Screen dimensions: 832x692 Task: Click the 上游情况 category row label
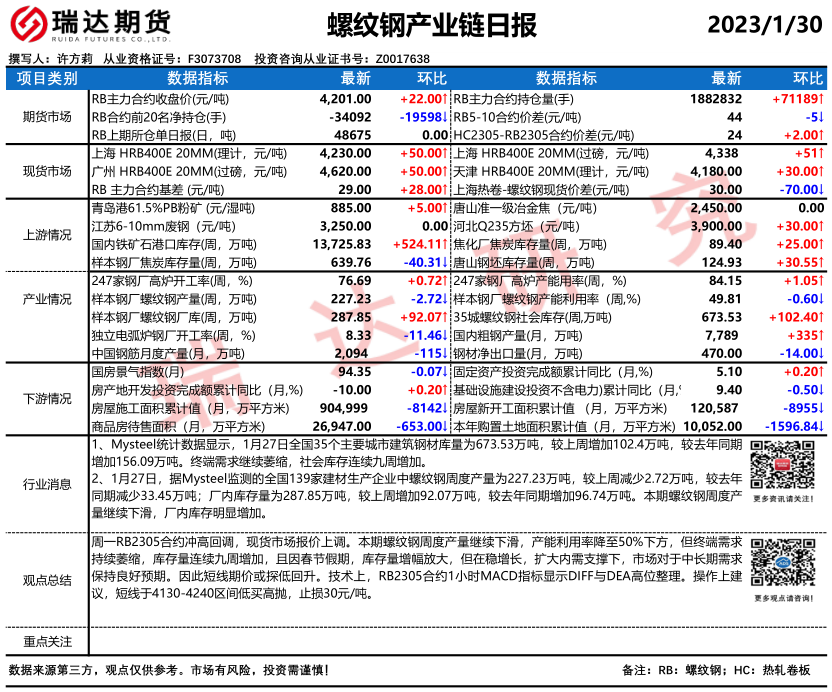click(x=47, y=234)
